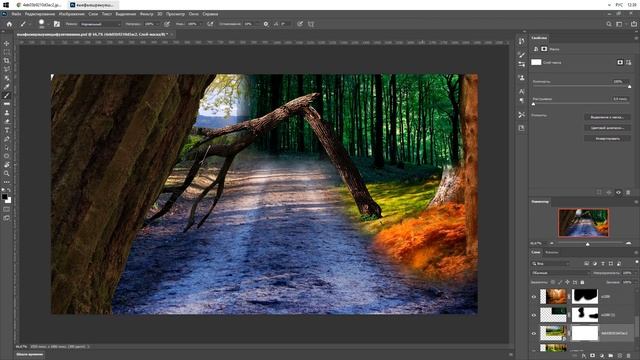Toggle lock all padlock icon
640x360 pixels.
582,282
